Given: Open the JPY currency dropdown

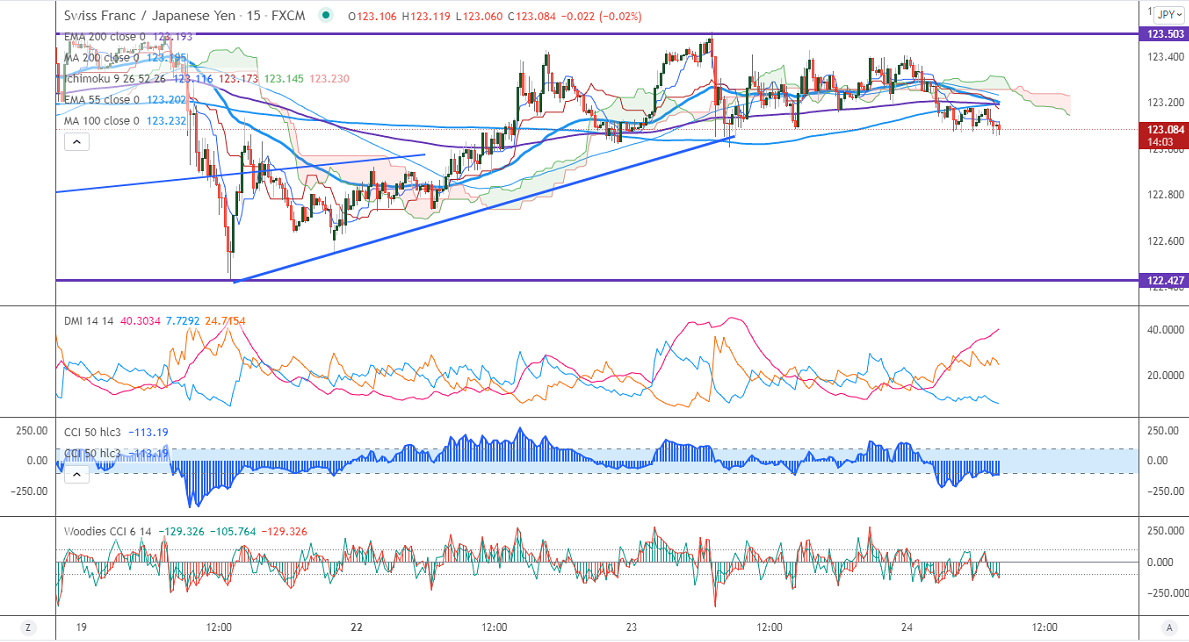Looking at the screenshot, I should click(1170, 14).
